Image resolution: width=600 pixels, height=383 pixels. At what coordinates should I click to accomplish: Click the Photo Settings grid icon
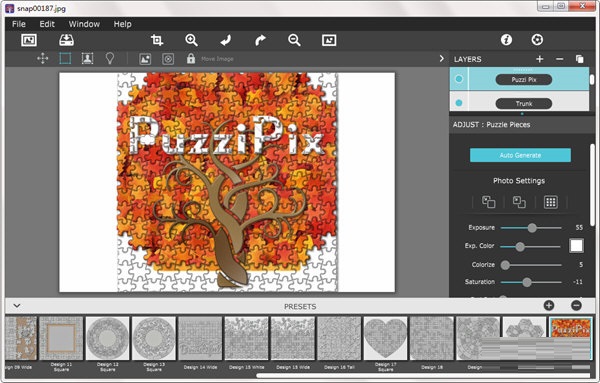click(551, 202)
